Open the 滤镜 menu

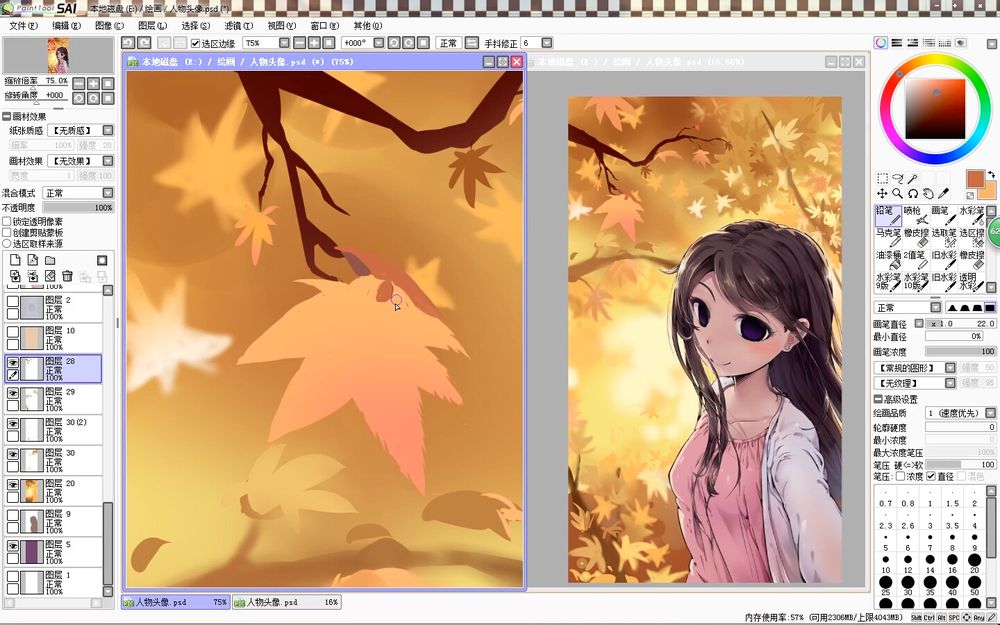[x=239, y=26]
